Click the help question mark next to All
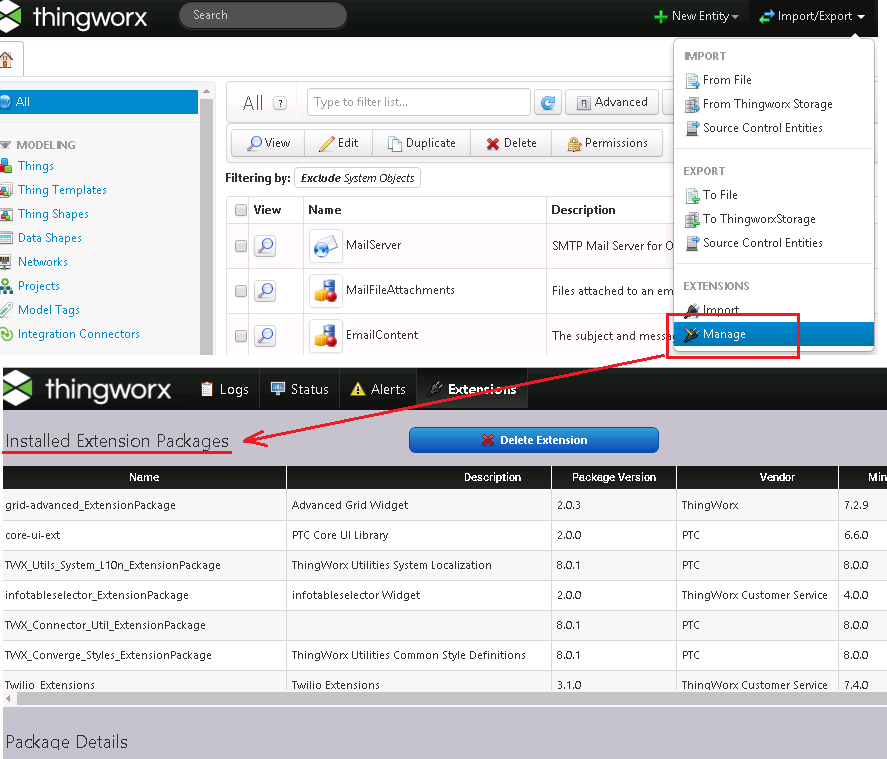Image resolution: width=887 pixels, height=759 pixels. pyautogui.click(x=280, y=103)
